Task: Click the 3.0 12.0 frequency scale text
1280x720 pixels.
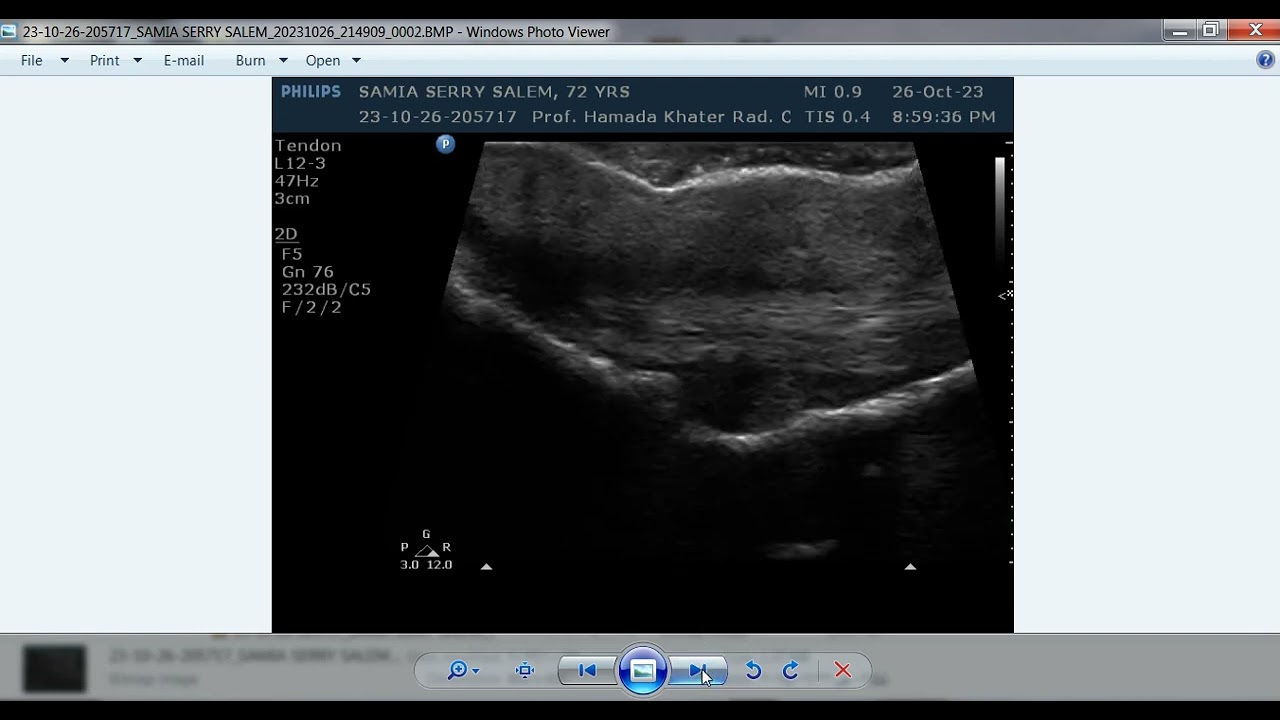Action: pyautogui.click(x=427, y=565)
